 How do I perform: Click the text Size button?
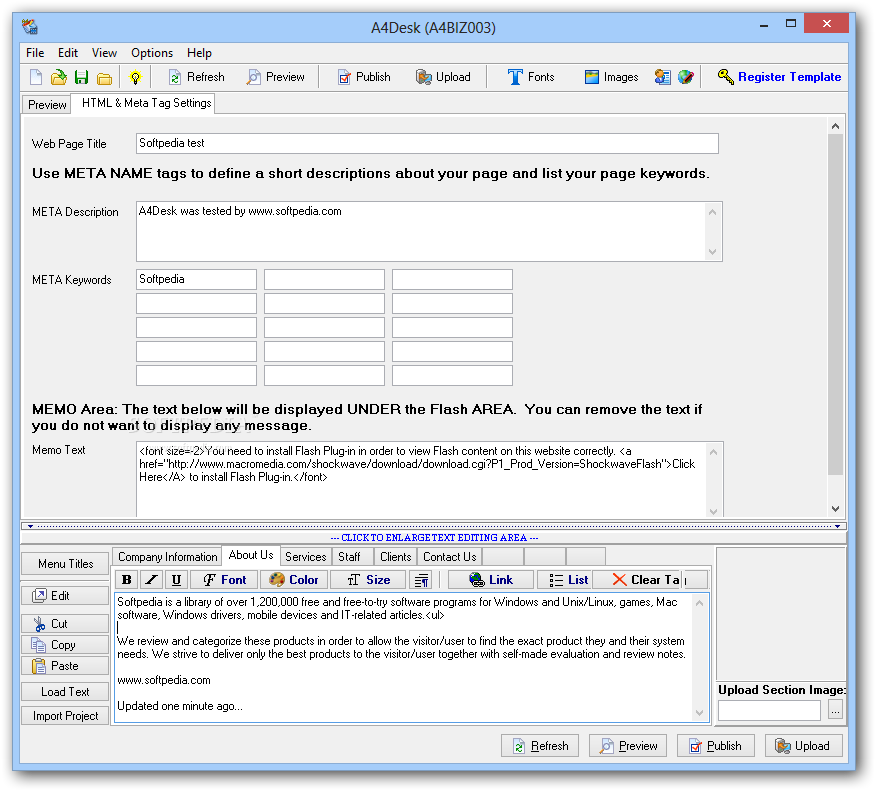coord(368,580)
